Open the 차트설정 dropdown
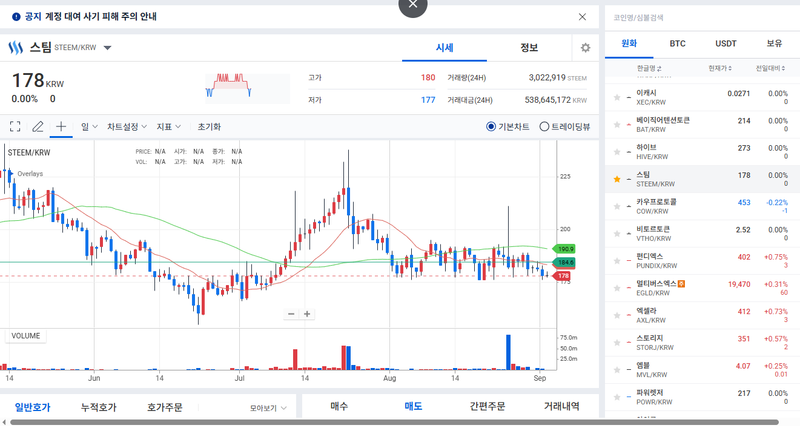This screenshot has width=800, height=426. click(x=127, y=127)
